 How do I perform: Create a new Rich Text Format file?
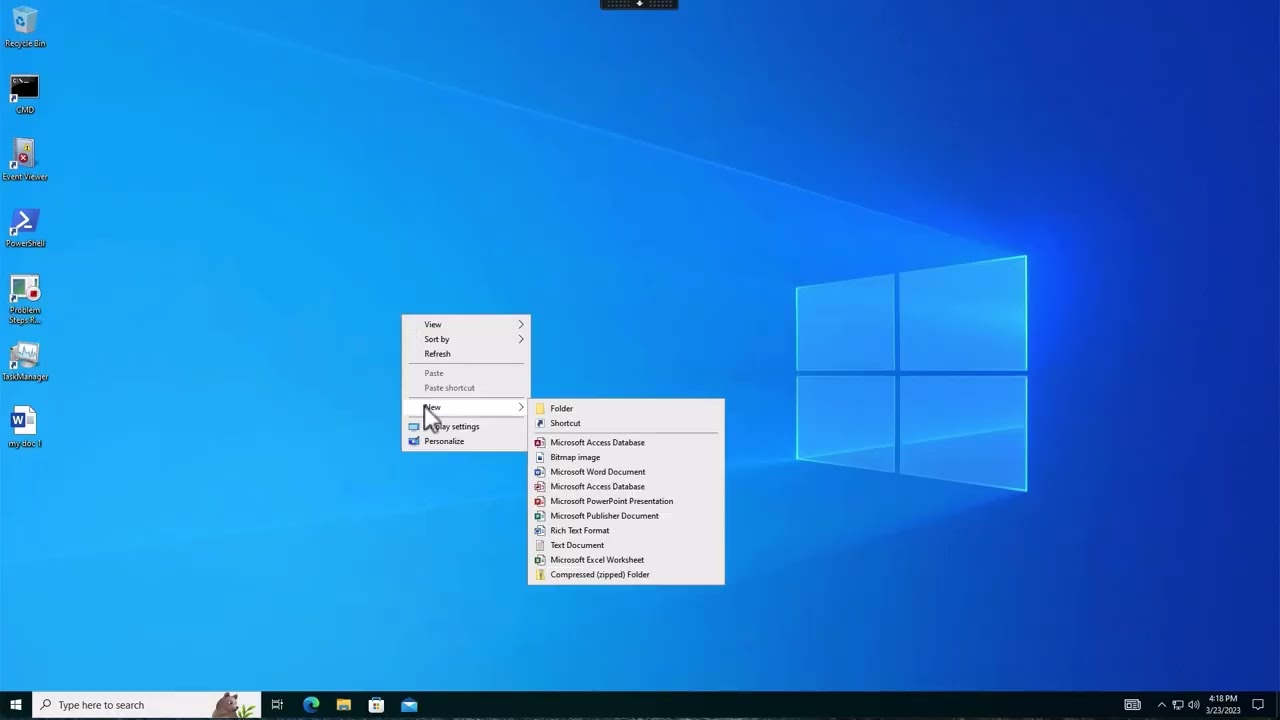626,531
